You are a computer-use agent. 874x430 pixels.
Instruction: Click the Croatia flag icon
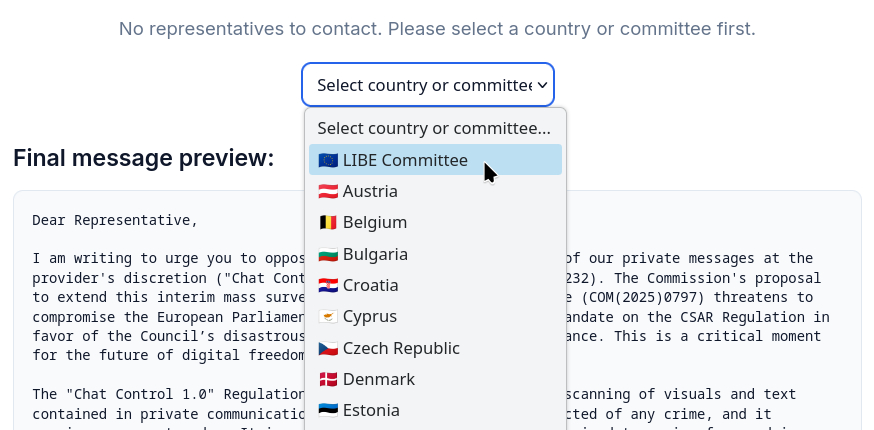point(327,285)
